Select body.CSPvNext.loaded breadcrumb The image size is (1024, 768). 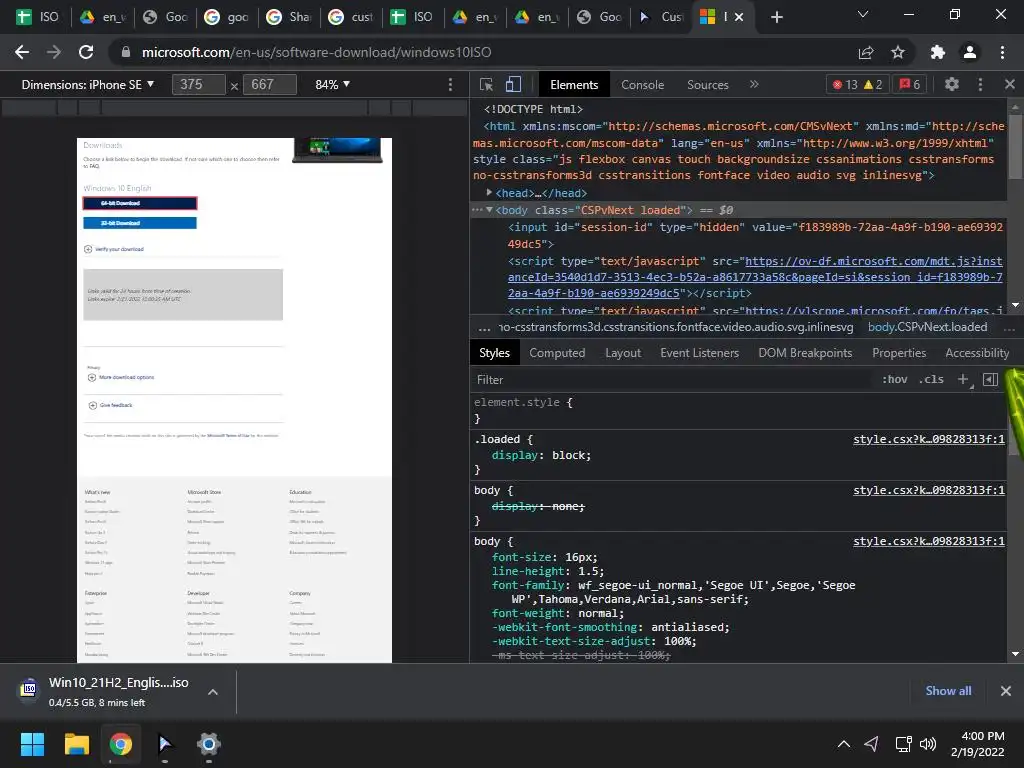[x=927, y=327]
